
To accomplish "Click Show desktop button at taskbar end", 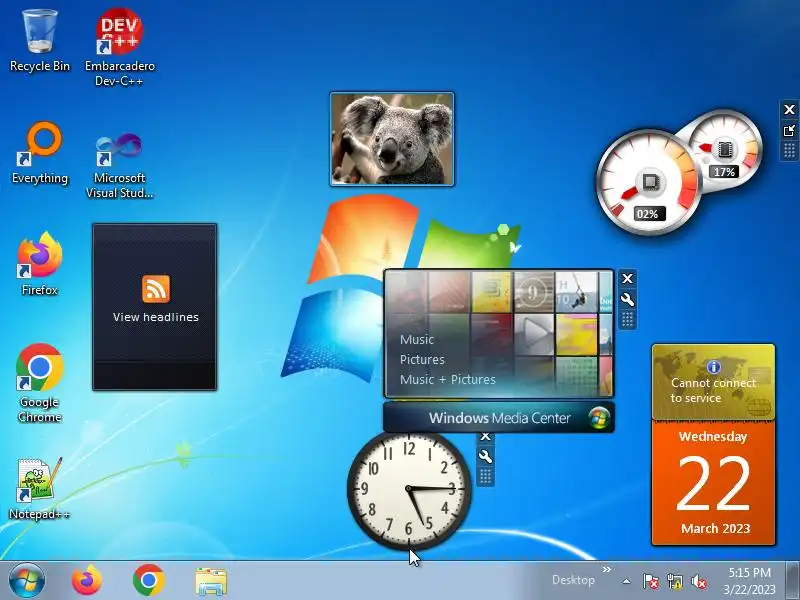I will tap(792, 580).
